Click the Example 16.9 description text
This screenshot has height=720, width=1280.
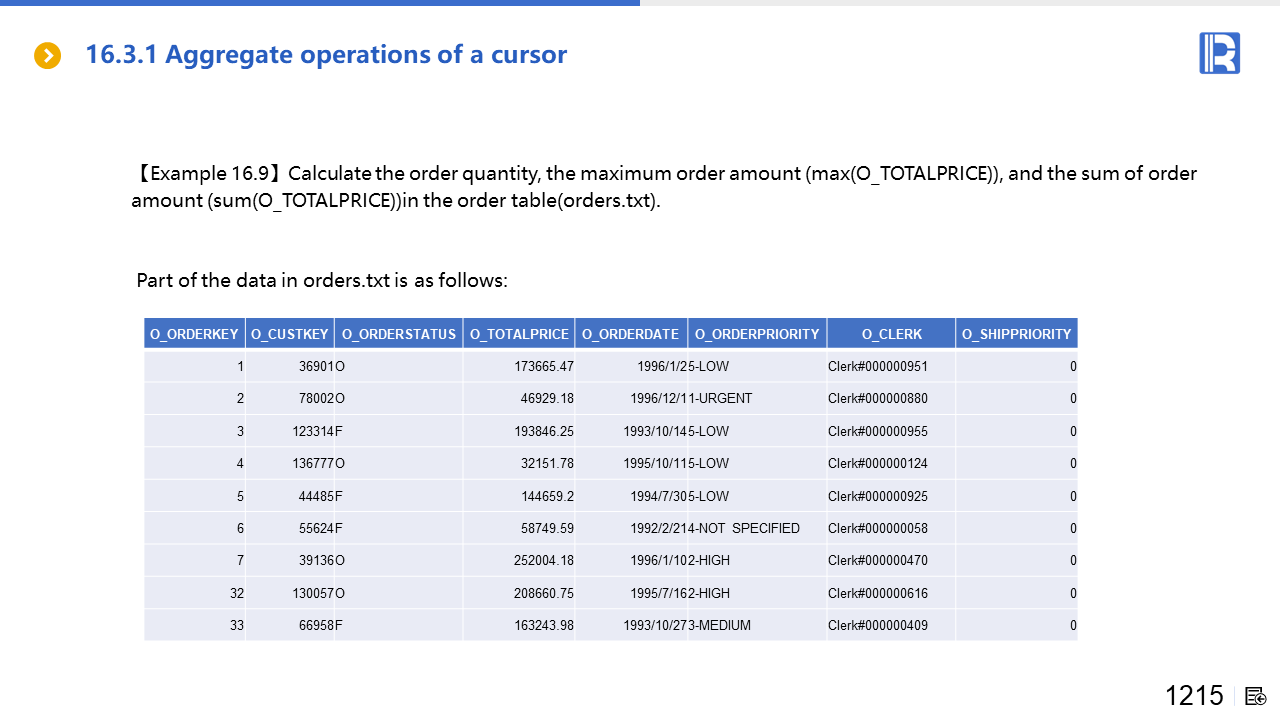click(664, 186)
